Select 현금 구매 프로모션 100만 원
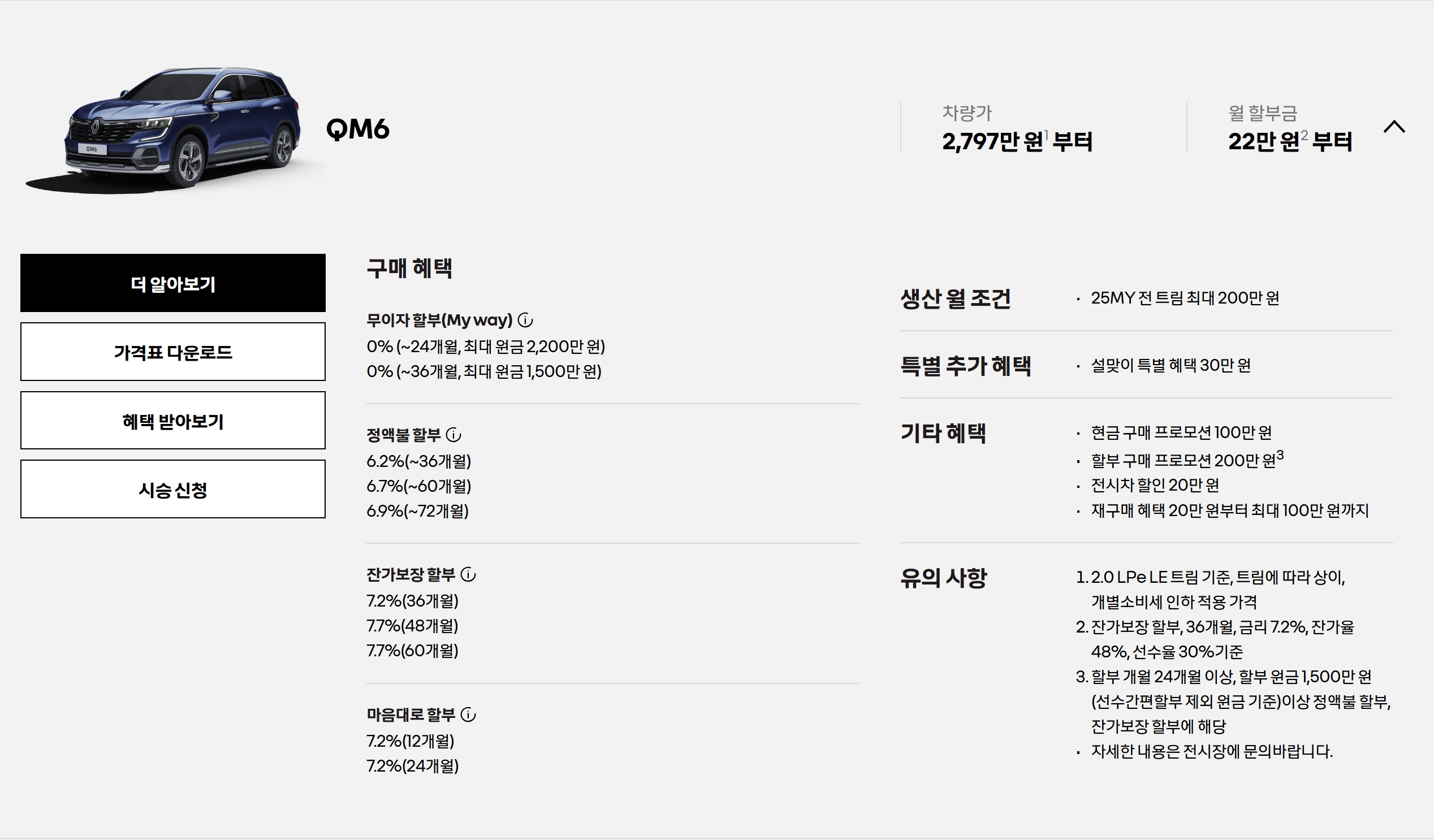 pyautogui.click(x=1181, y=433)
